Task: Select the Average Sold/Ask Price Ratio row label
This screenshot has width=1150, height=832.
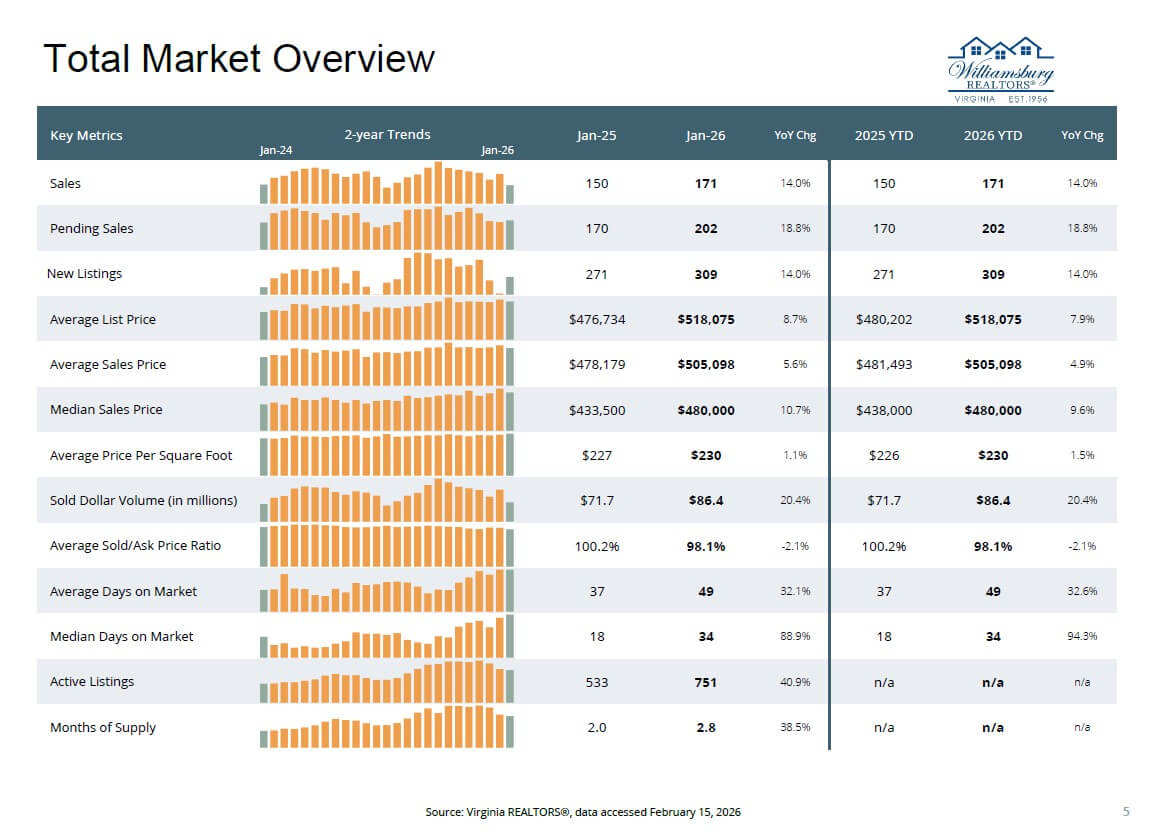Action: point(136,546)
